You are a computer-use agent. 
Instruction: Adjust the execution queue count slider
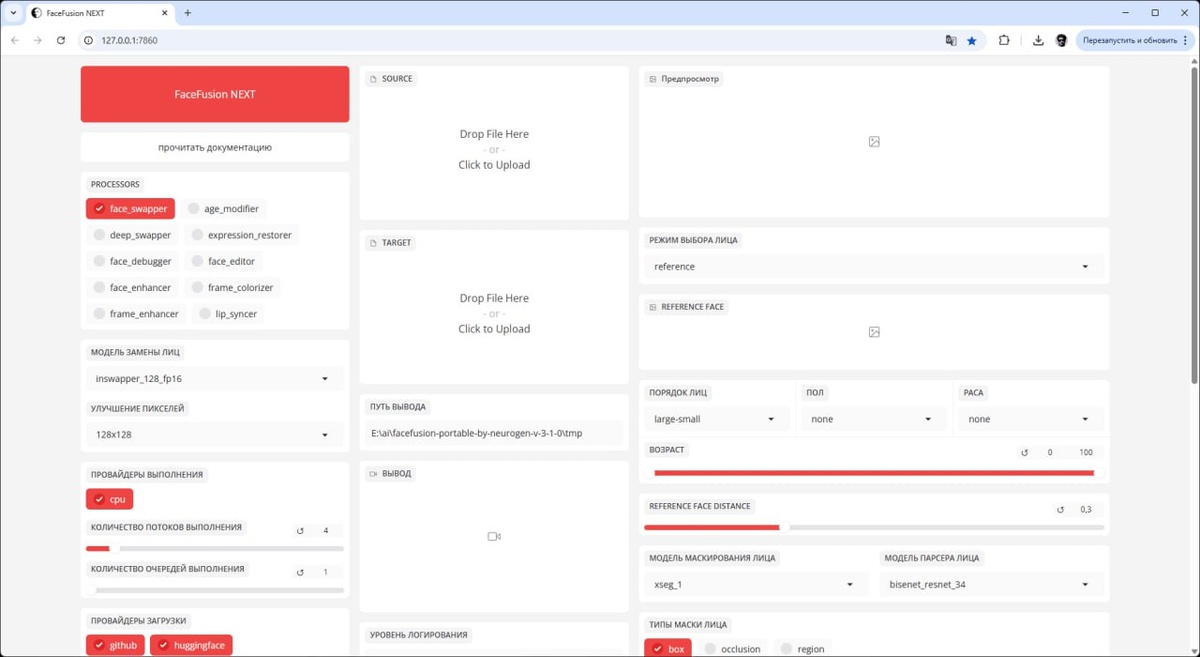tap(215, 590)
